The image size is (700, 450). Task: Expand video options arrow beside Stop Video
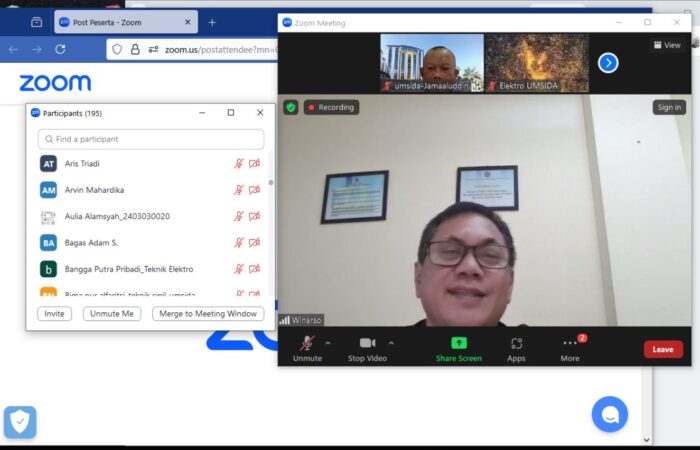[392, 343]
